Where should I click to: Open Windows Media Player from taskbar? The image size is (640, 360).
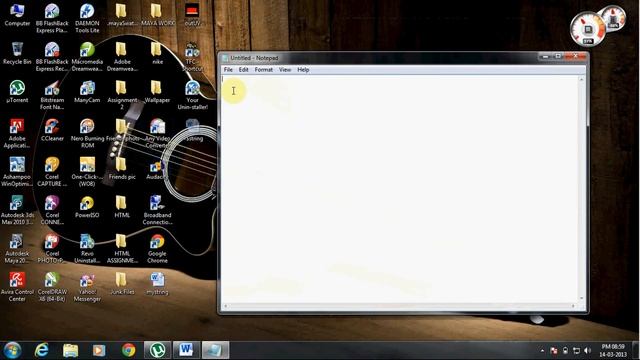(99, 350)
